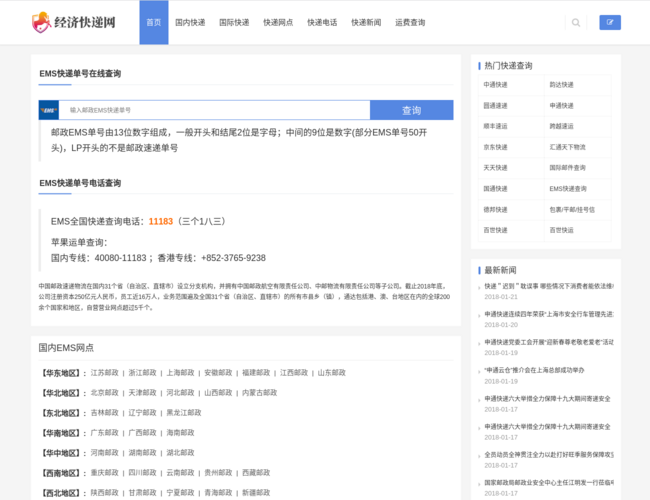
Task: Focus the EMS tracking number input field
Action: 214,110
